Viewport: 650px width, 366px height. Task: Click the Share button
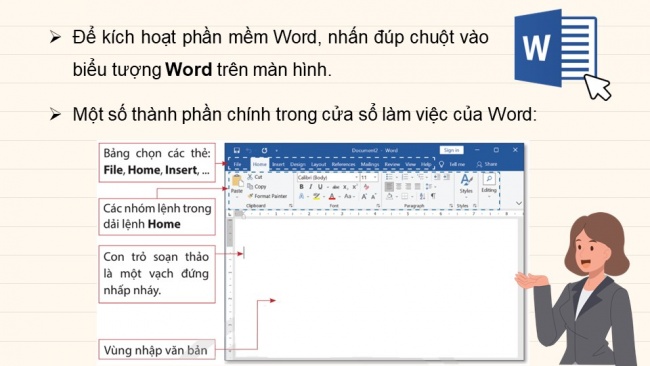point(487,165)
